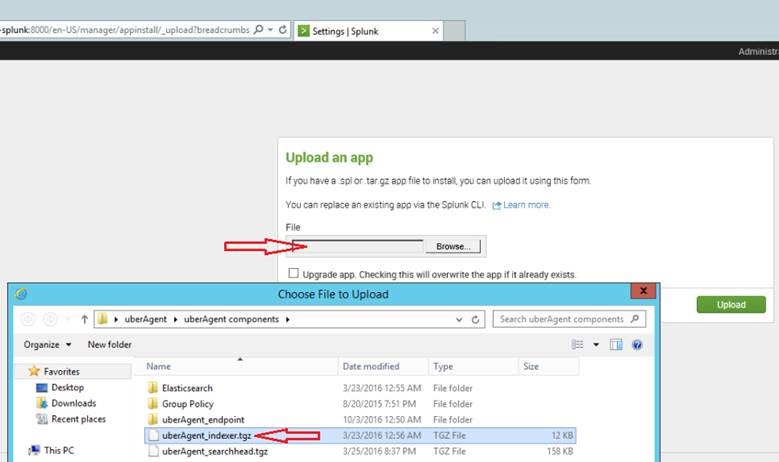This screenshot has height=462, width=779.
Task: Click the 3/25/2016 8:37 PM date cell
Action: click(x=379, y=452)
